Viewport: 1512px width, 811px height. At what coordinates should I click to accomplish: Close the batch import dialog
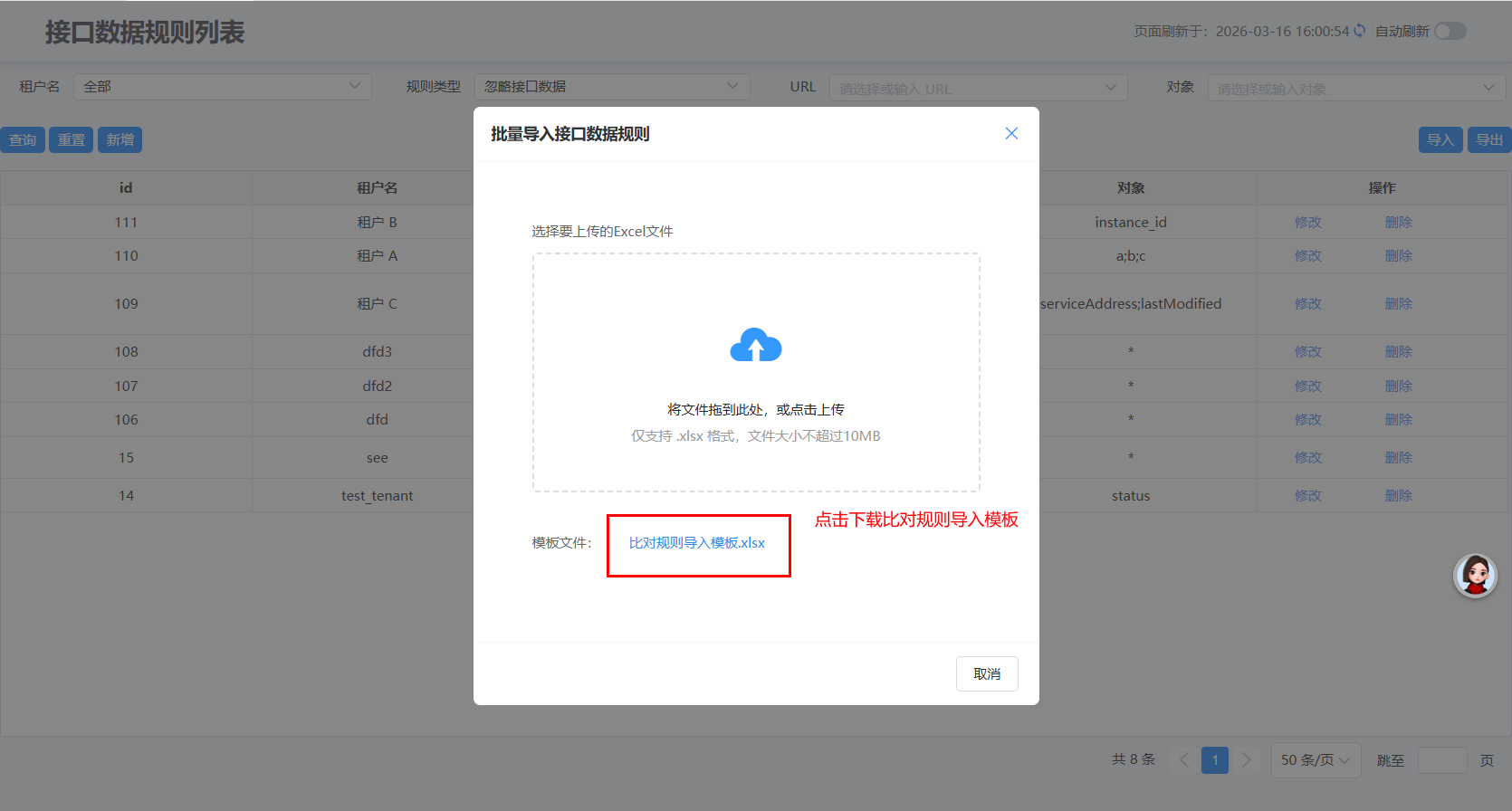(1011, 134)
